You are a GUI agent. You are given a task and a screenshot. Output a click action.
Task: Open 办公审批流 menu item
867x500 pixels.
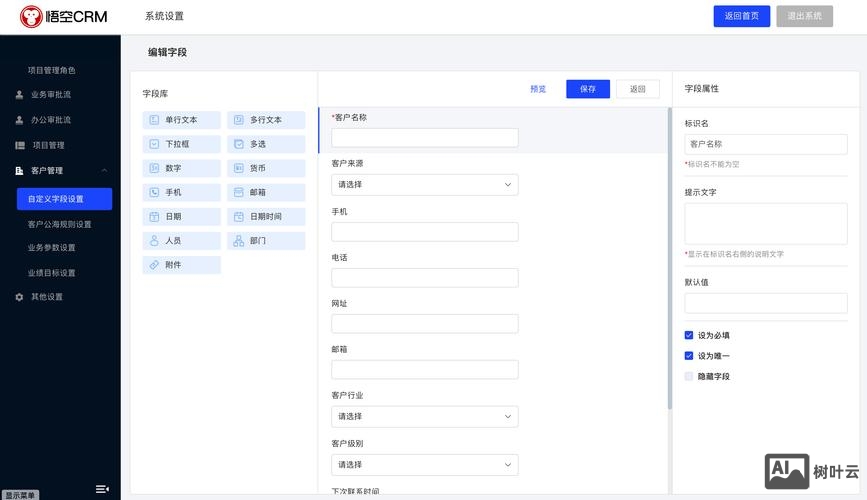[51, 120]
